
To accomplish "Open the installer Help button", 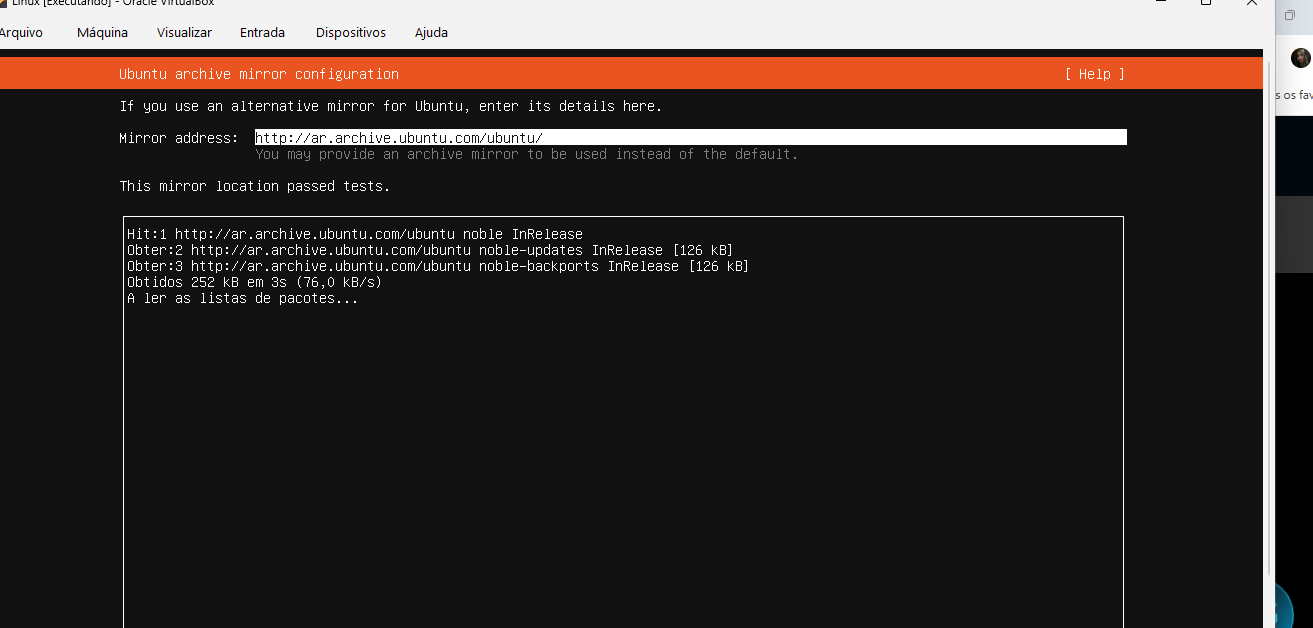I will click(1094, 74).
